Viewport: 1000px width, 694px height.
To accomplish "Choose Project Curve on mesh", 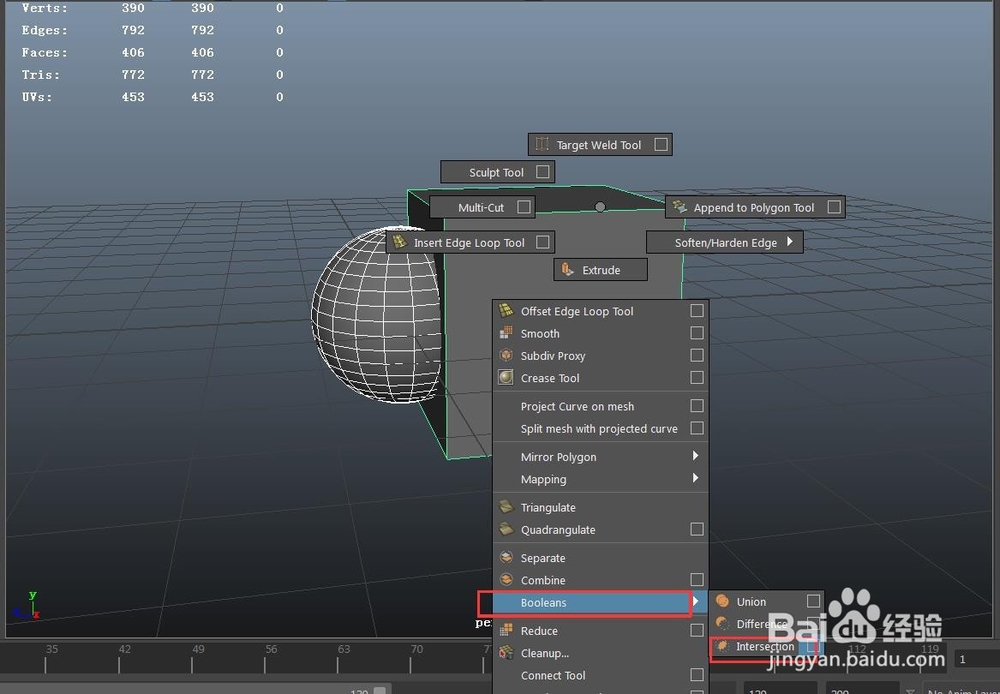I will point(601,406).
